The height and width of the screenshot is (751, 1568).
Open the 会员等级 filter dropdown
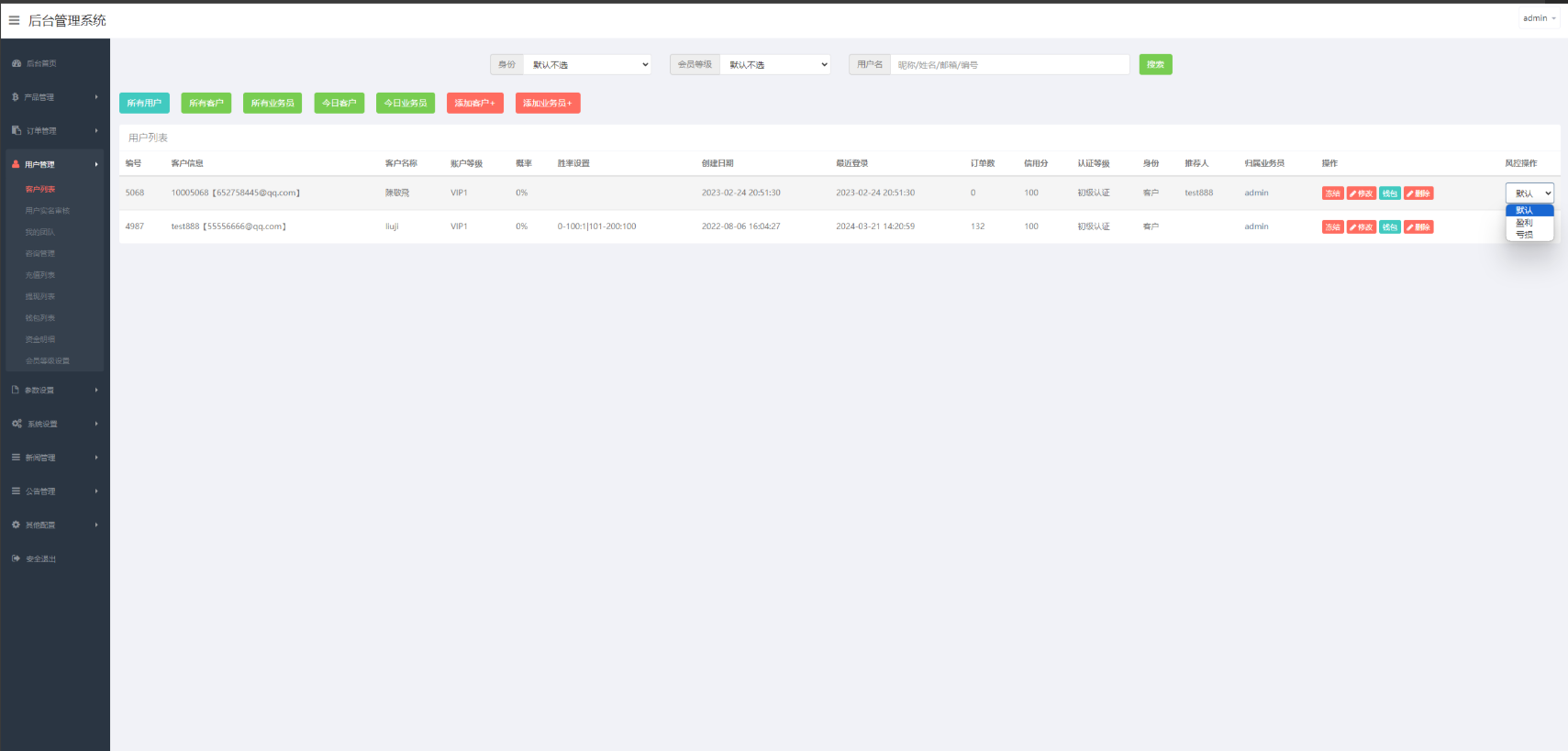click(x=775, y=64)
